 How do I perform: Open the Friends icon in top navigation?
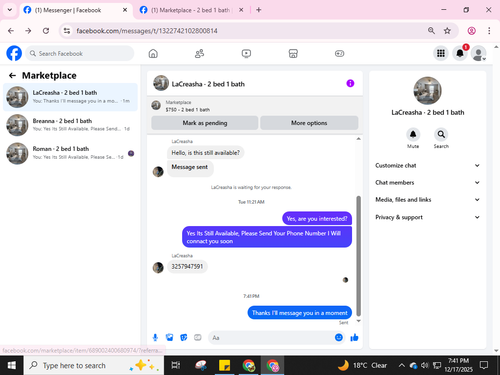[199, 53]
